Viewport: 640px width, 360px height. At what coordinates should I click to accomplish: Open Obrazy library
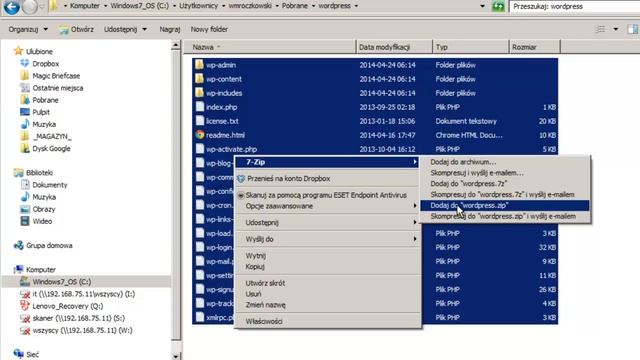coord(43,209)
